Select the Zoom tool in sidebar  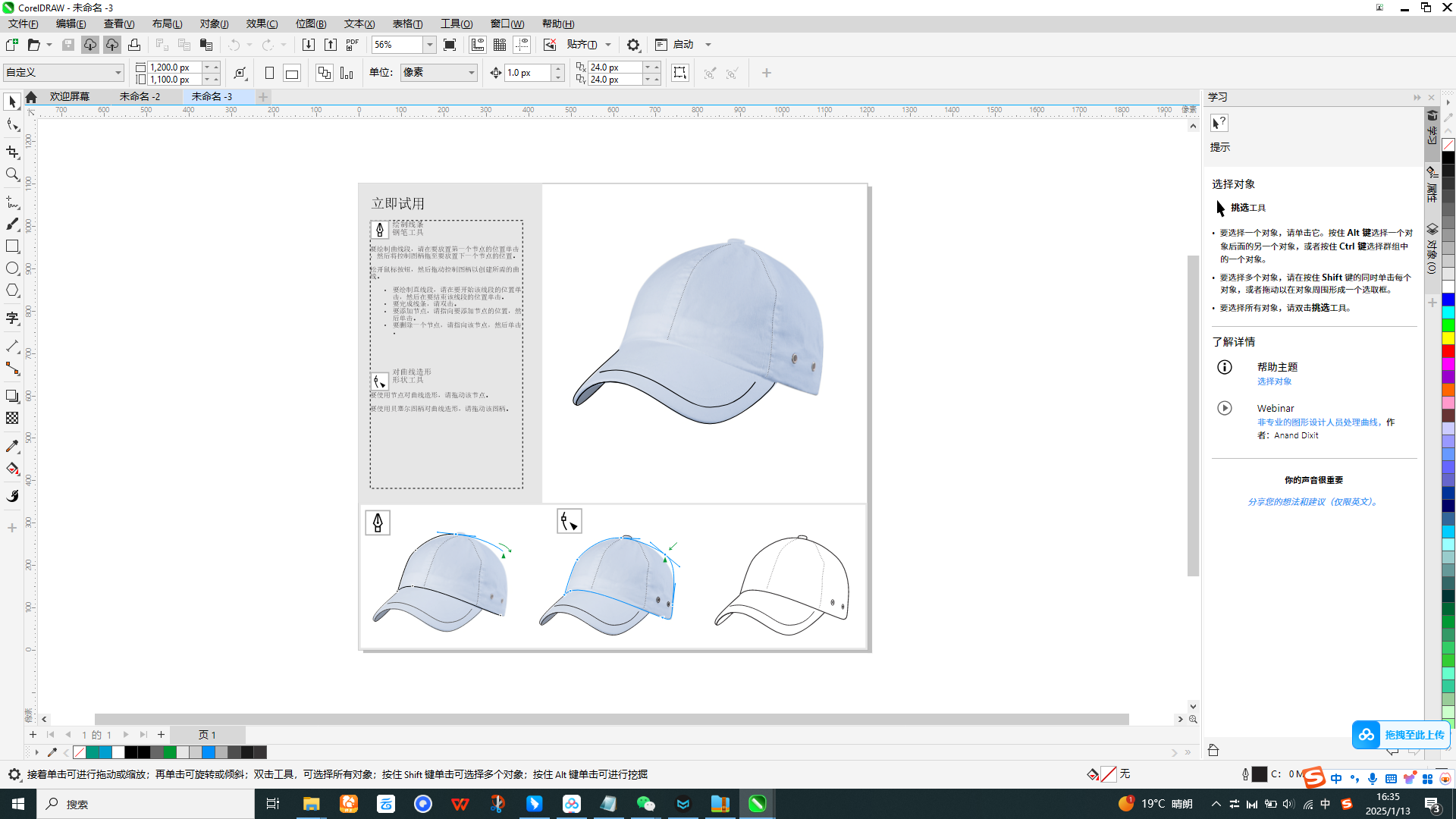(13, 175)
